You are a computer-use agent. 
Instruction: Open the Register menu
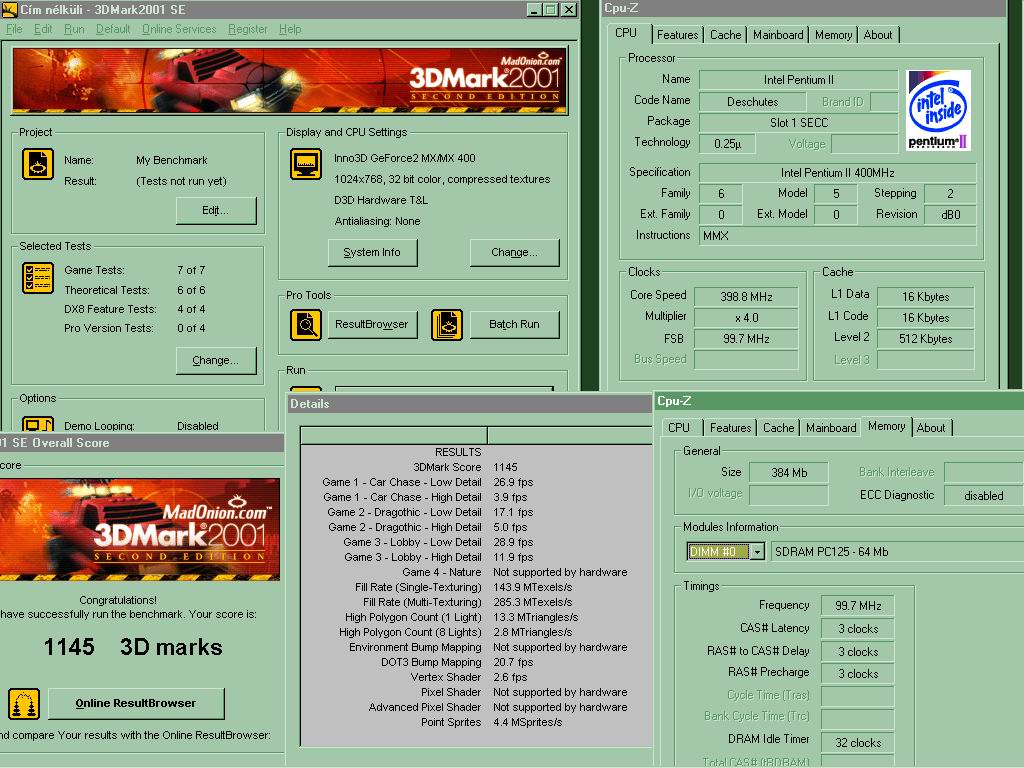[x=248, y=29]
